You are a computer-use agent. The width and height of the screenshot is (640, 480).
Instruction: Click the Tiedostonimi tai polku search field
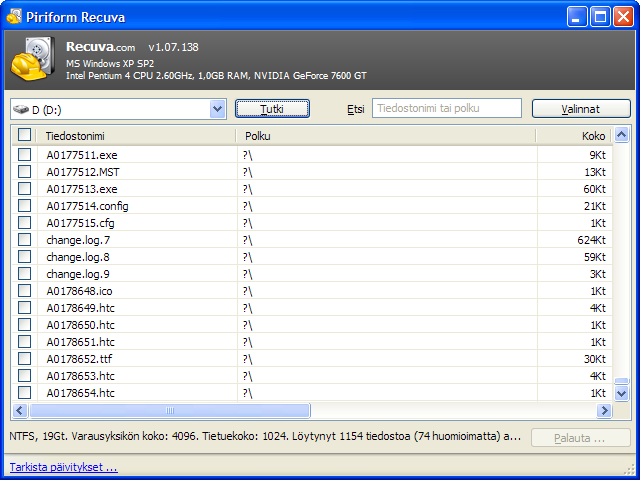[x=447, y=108]
